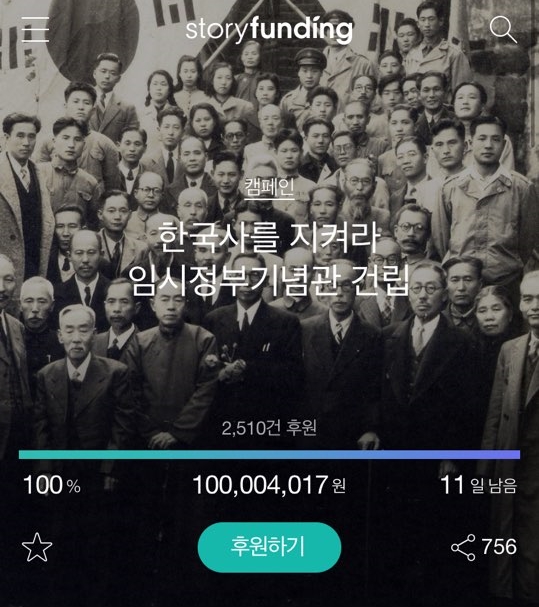
Task: Open search with the magnifier icon
Action: [x=503, y=29]
